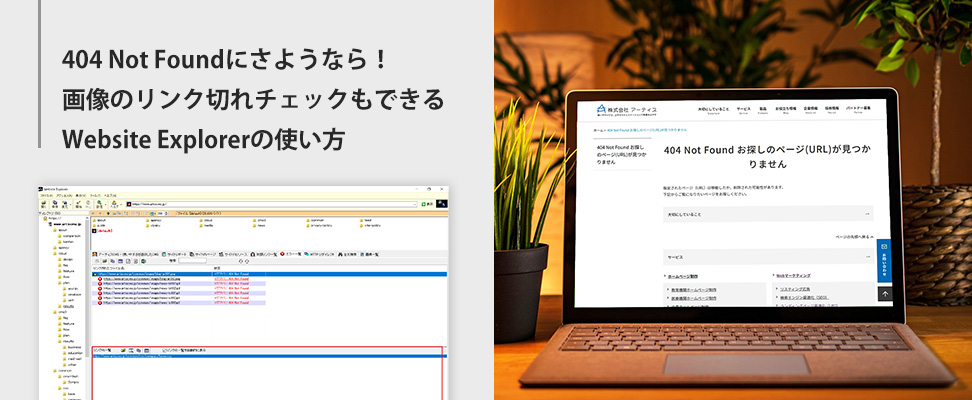Expand the サービス gray bar on the 404 page
Screen dimensions: 972x400
tap(768, 257)
